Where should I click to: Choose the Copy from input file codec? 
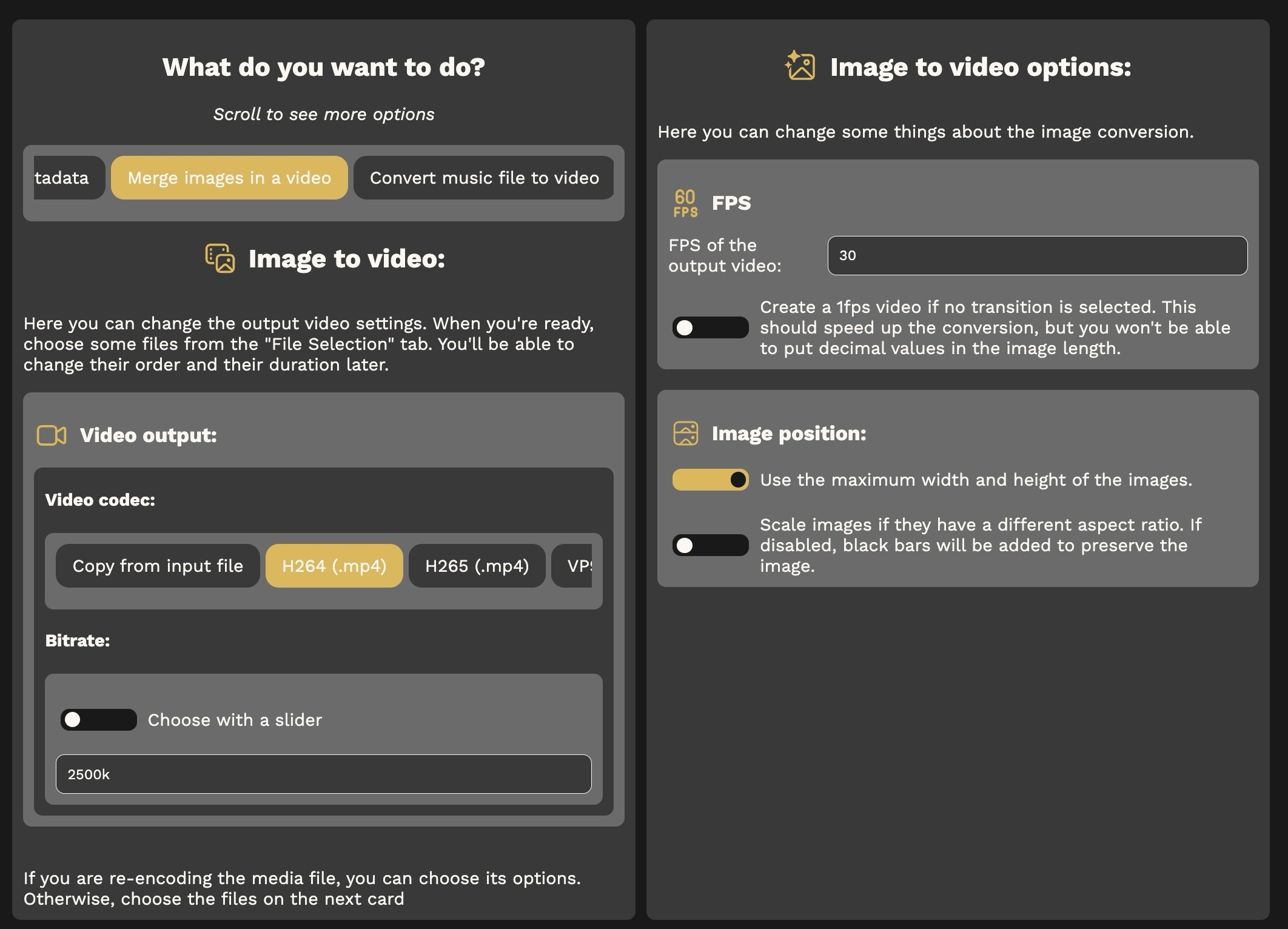158,566
